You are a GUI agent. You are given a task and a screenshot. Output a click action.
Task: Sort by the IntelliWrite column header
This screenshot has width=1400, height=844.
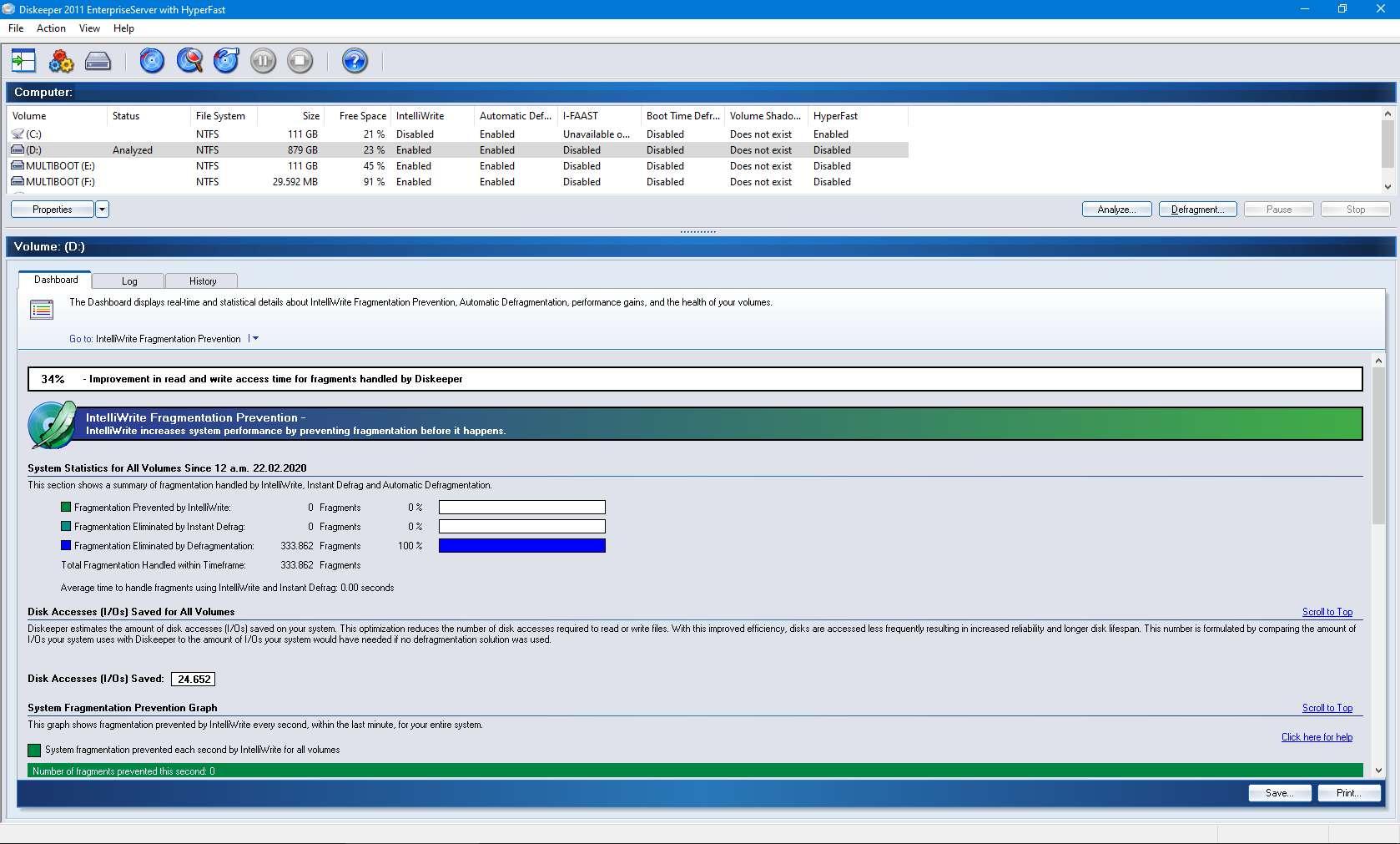433,116
